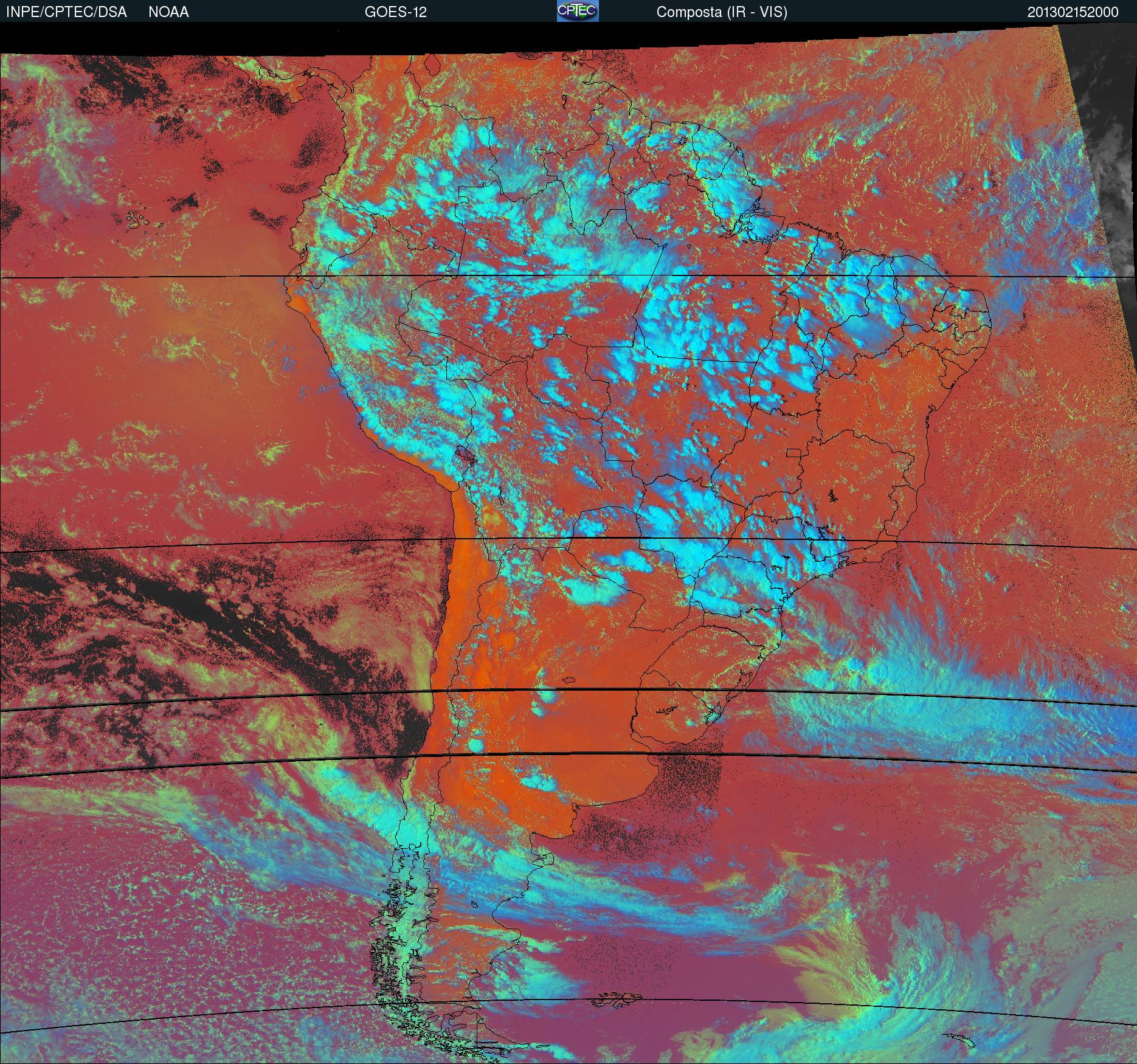Image resolution: width=1137 pixels, height=1064 pixels.
Task: Select the INPE/CPTEC/DSA header text
Action: click(x=66, y=12)
